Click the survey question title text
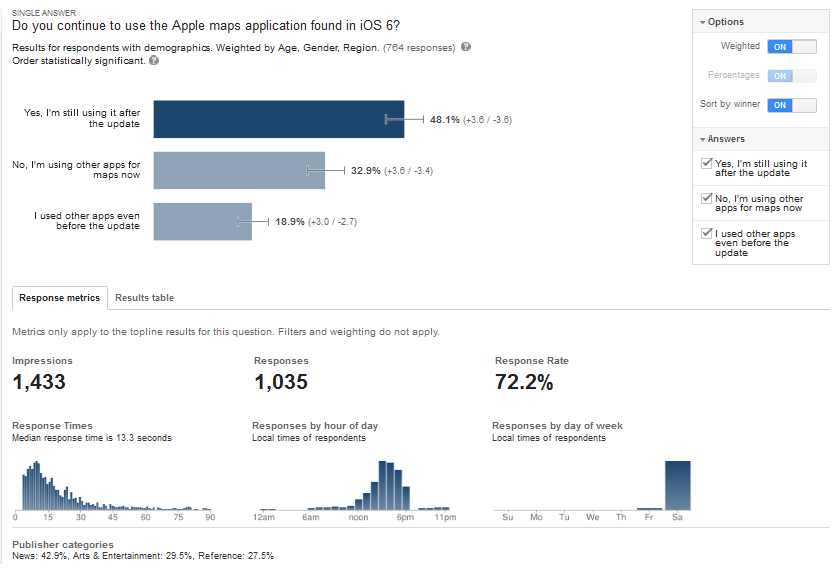 click(206, 26)
